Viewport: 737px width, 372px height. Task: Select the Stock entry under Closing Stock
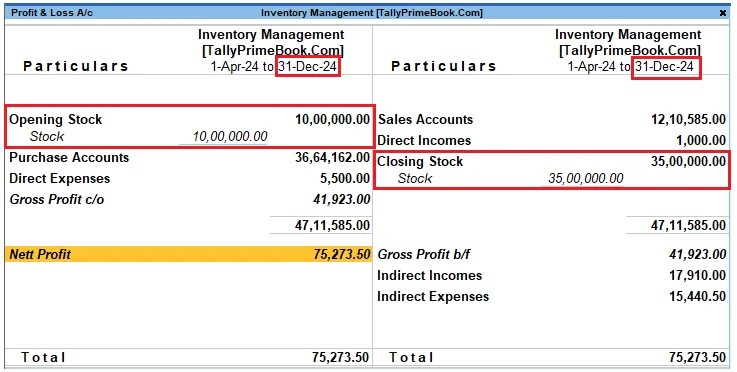pyautogui.click(x=415, y=179)
